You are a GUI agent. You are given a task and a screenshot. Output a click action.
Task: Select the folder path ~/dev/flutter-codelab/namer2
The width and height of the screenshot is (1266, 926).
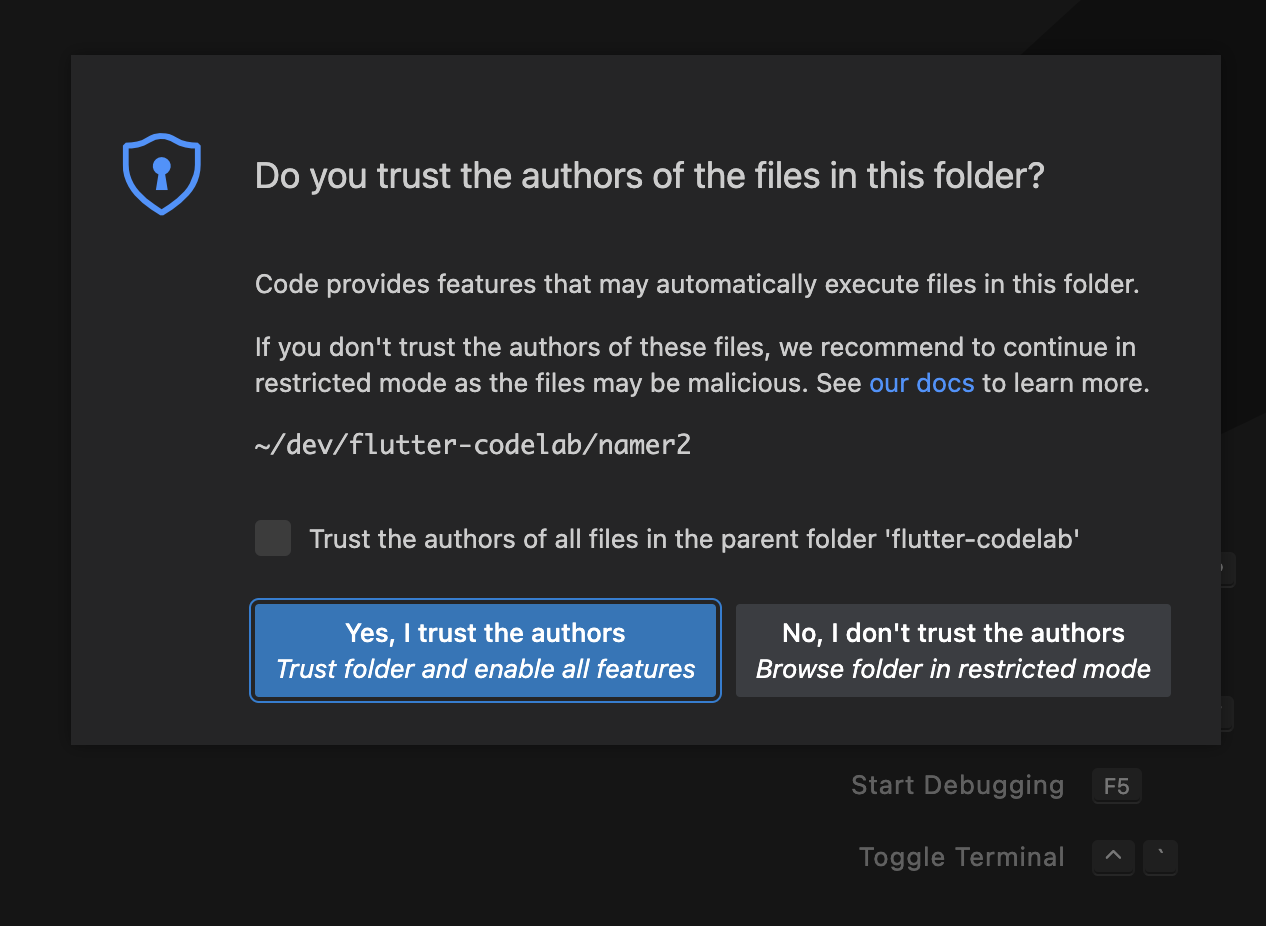pyautogui.click(x=472, y=444)
